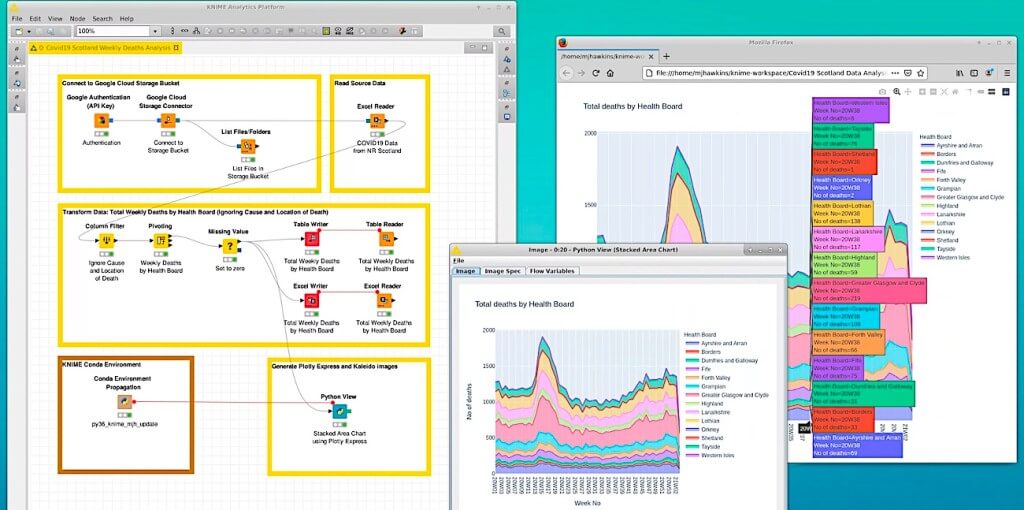Select the Table Reader node icon

pyautogui.click(x=387, y=239)
